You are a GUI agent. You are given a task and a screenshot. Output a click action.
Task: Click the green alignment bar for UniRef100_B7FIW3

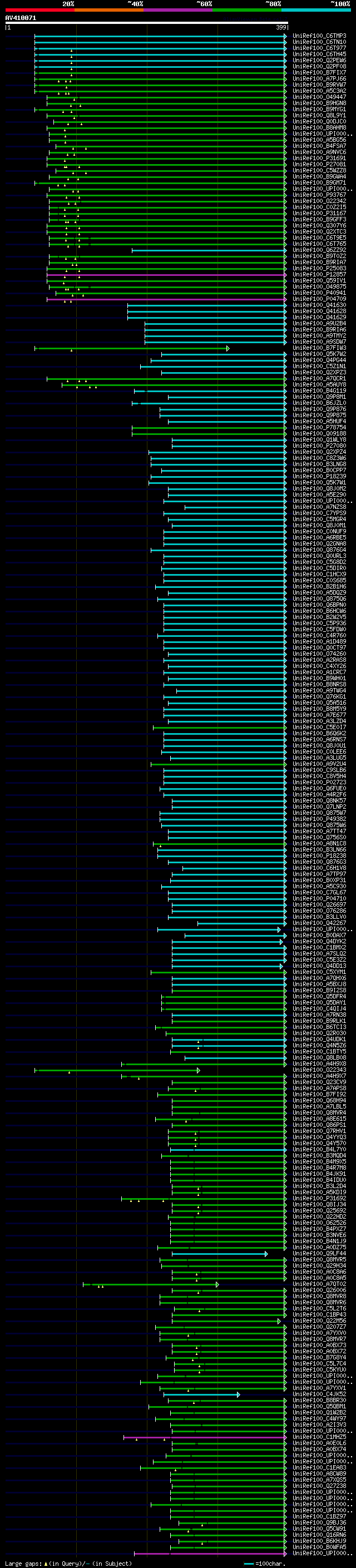132,348
